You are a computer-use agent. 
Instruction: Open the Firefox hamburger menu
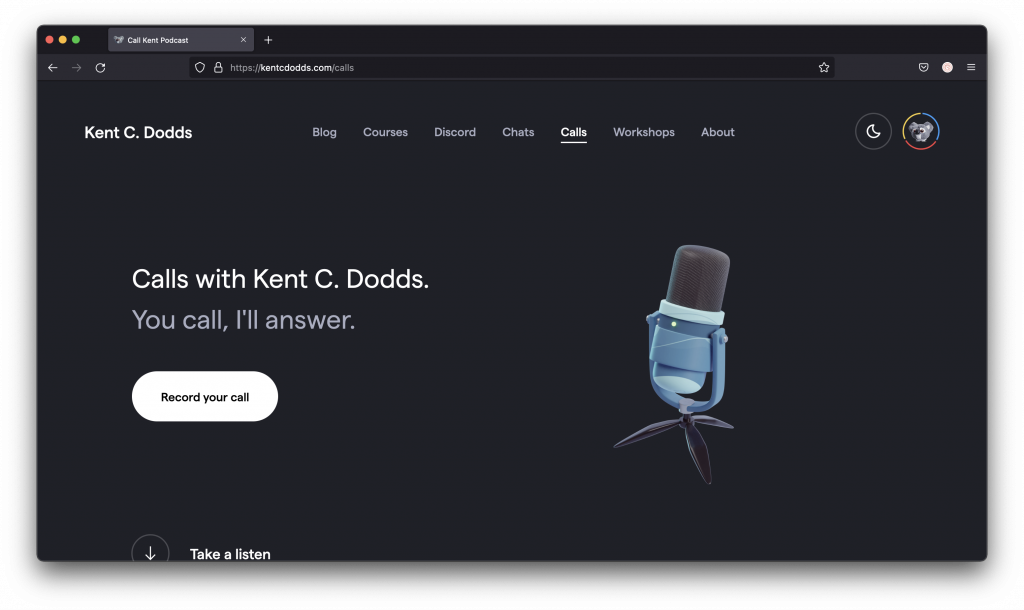point(971,68)
